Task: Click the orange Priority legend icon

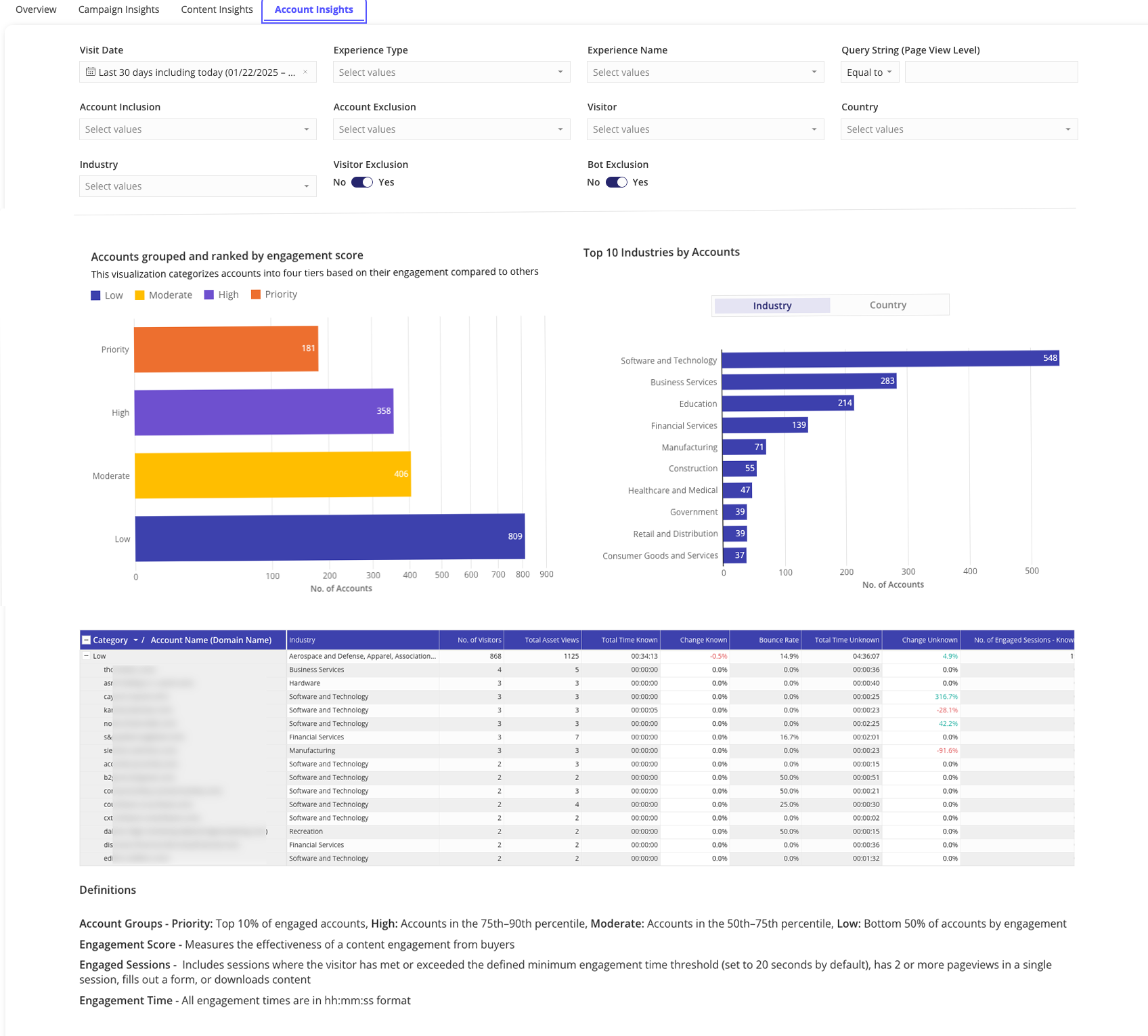Action: pos(256,295)
